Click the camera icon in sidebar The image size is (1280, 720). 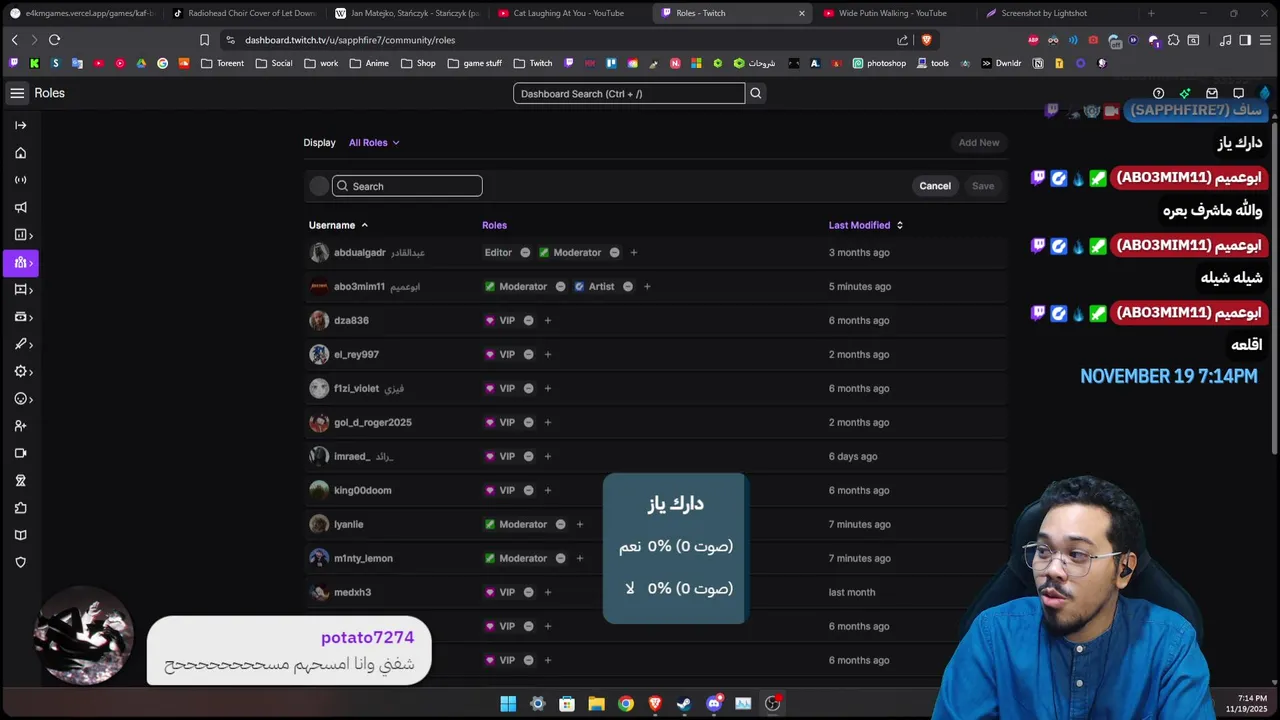[20, 453]
